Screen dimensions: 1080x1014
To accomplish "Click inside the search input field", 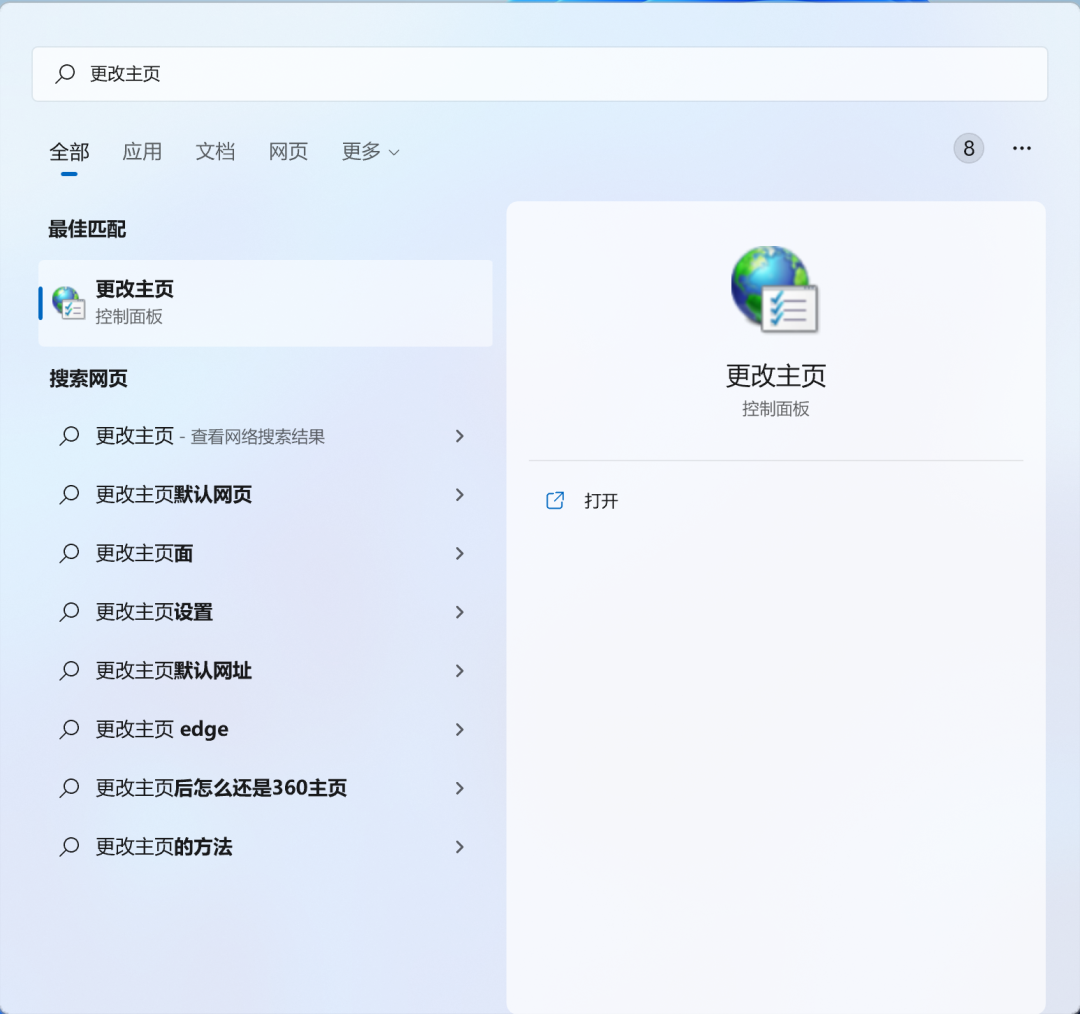I will (400, 74).
